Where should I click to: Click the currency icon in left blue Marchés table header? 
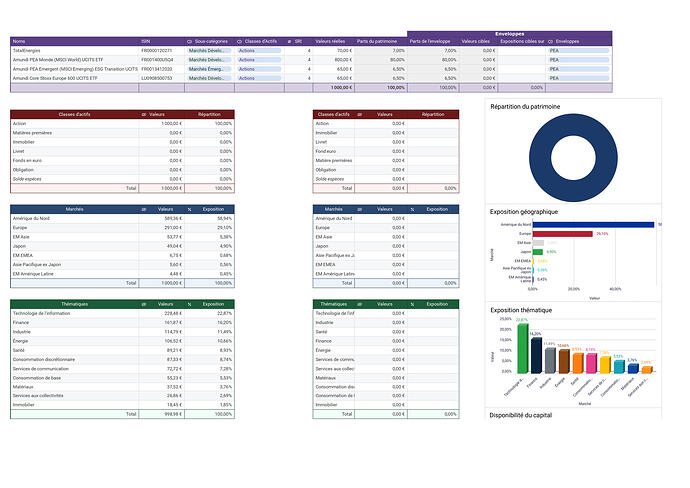[x=143, y=209]
